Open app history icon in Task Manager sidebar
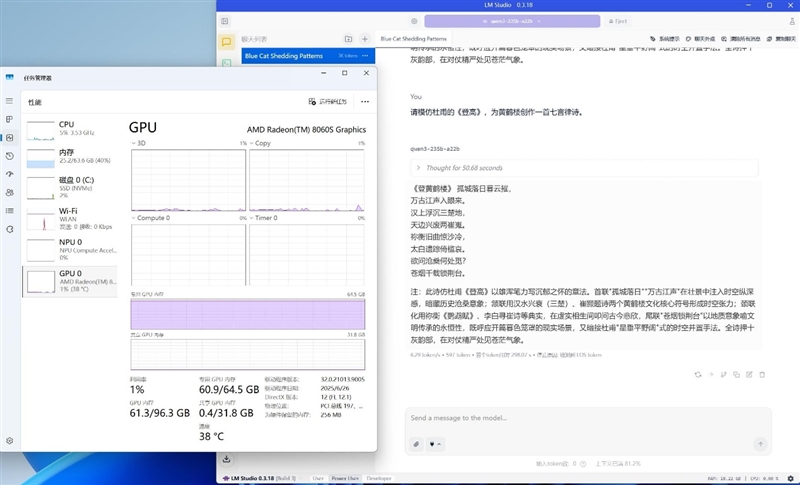Image resolution: width=800 pixels, height=485 pixels. tap(10, 156)
